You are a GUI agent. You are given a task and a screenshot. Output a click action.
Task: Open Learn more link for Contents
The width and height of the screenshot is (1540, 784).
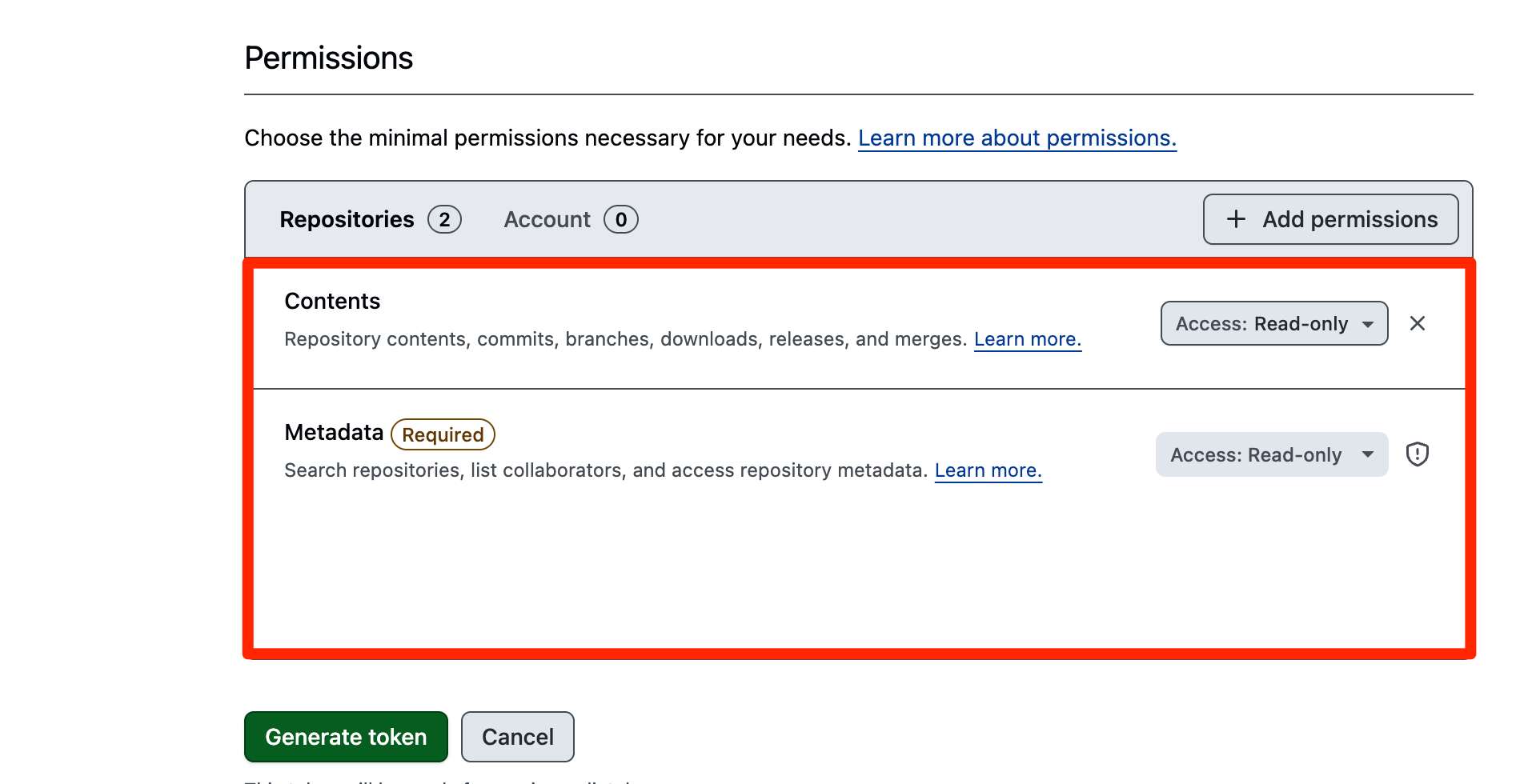[1027, 339]
